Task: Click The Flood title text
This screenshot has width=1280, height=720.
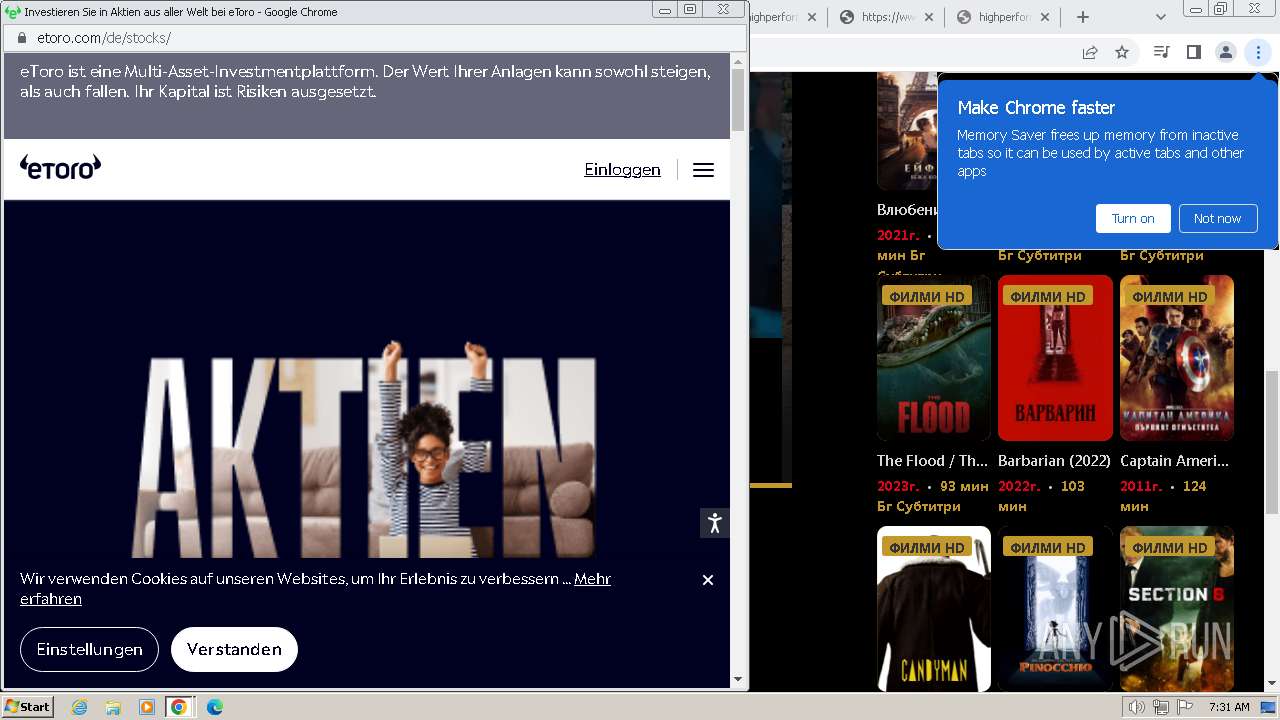Action: [932, 461]
